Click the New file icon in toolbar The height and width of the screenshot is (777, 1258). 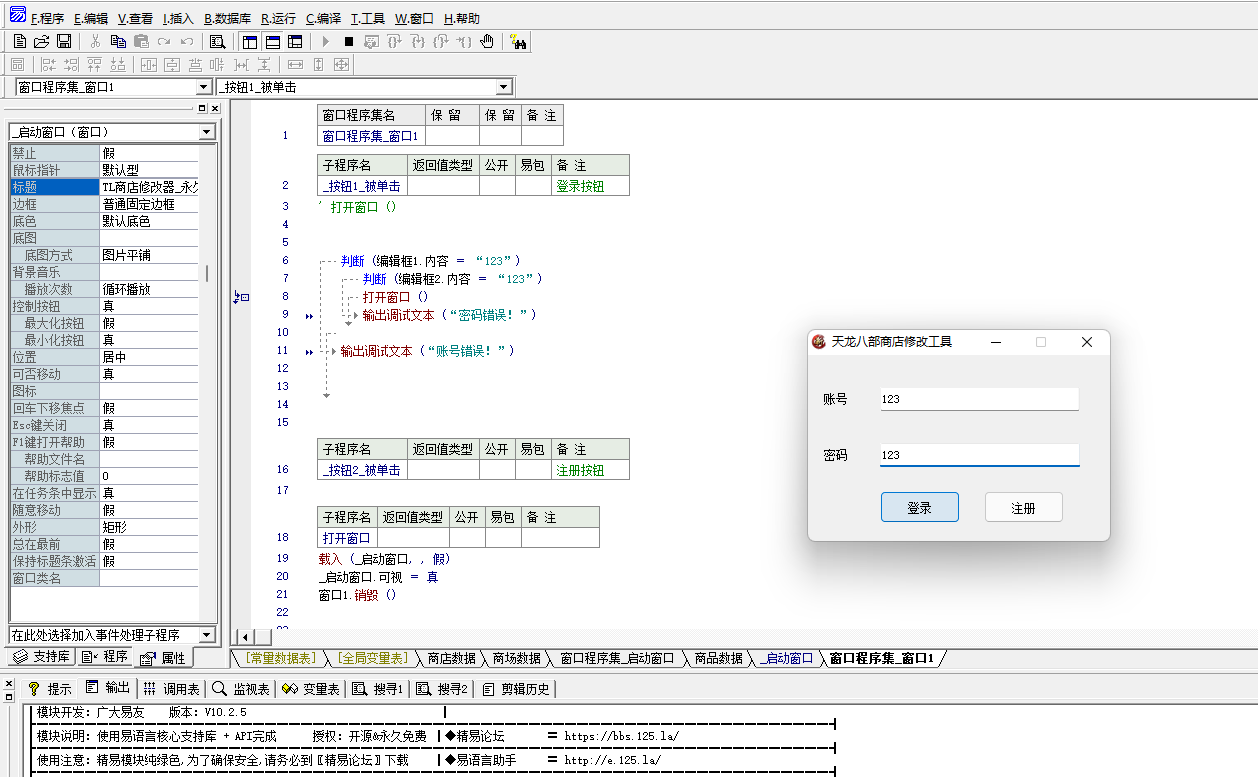pyautogui.click(x=19, y=41)
